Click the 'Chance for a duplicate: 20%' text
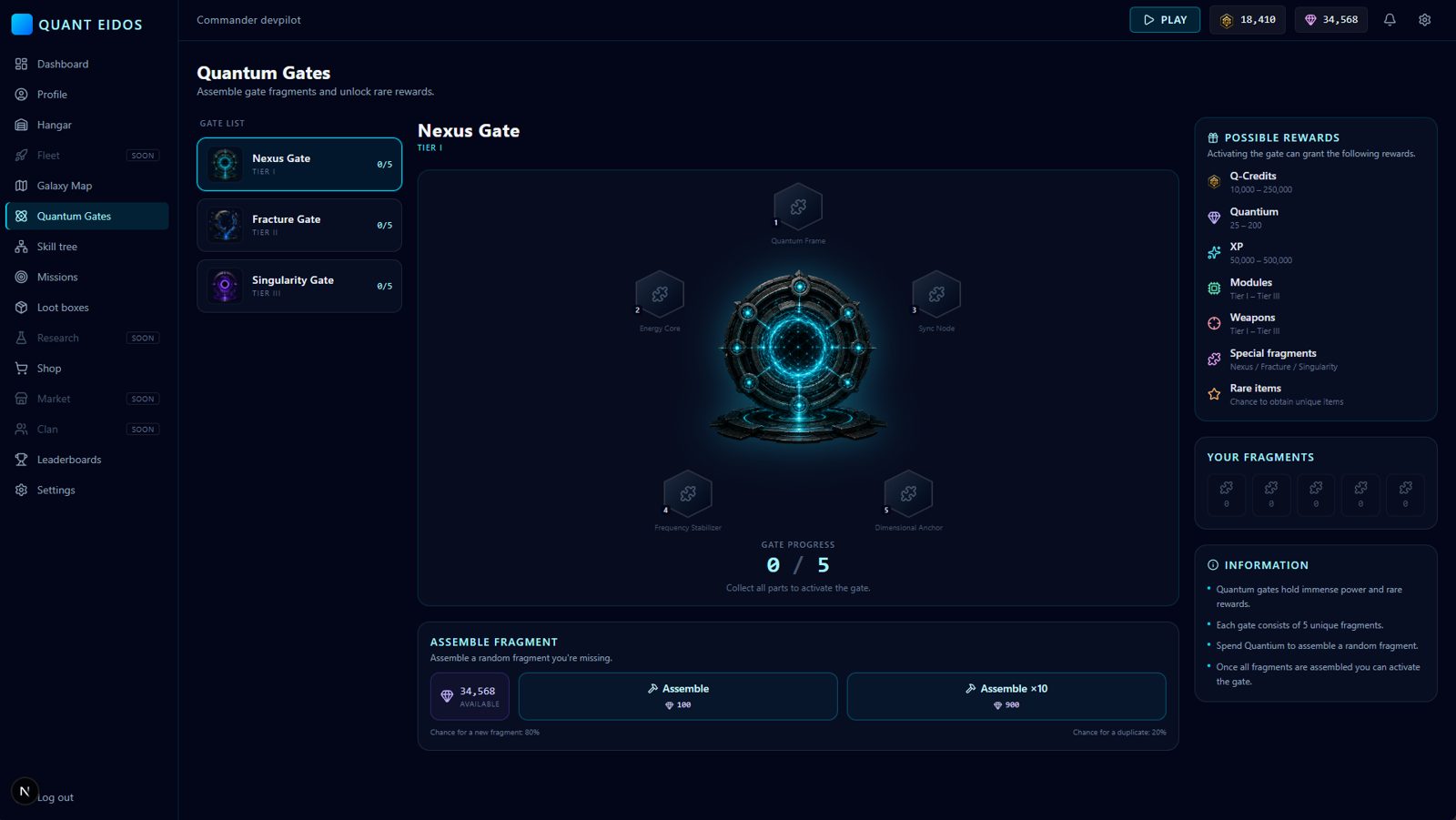Image resolution: width=1456 pixels, height=820 pixels. coord(1119,733)
